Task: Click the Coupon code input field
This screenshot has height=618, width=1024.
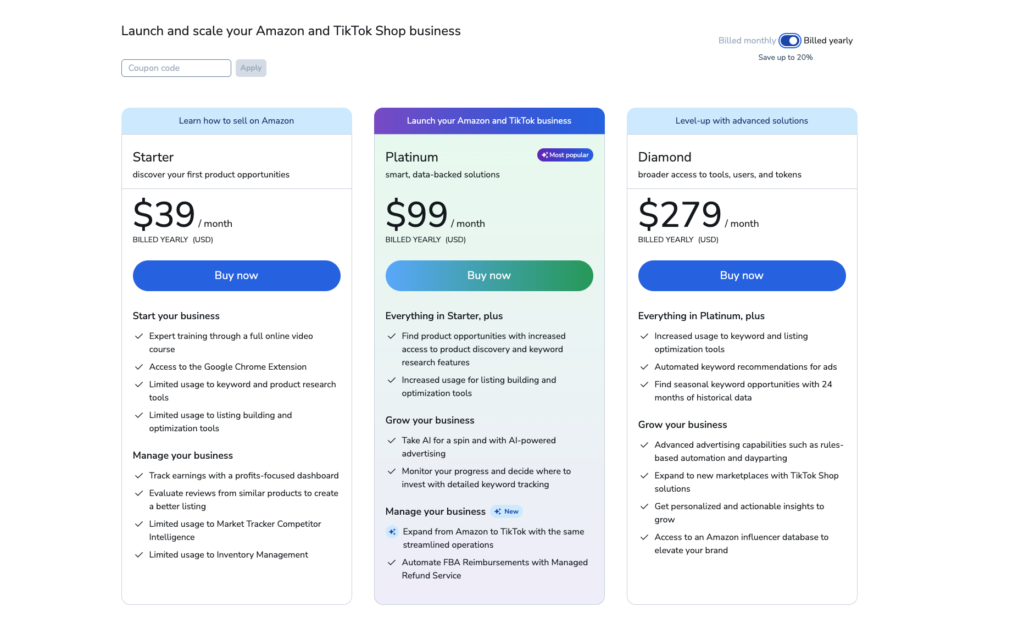Action: click(176, 68)
